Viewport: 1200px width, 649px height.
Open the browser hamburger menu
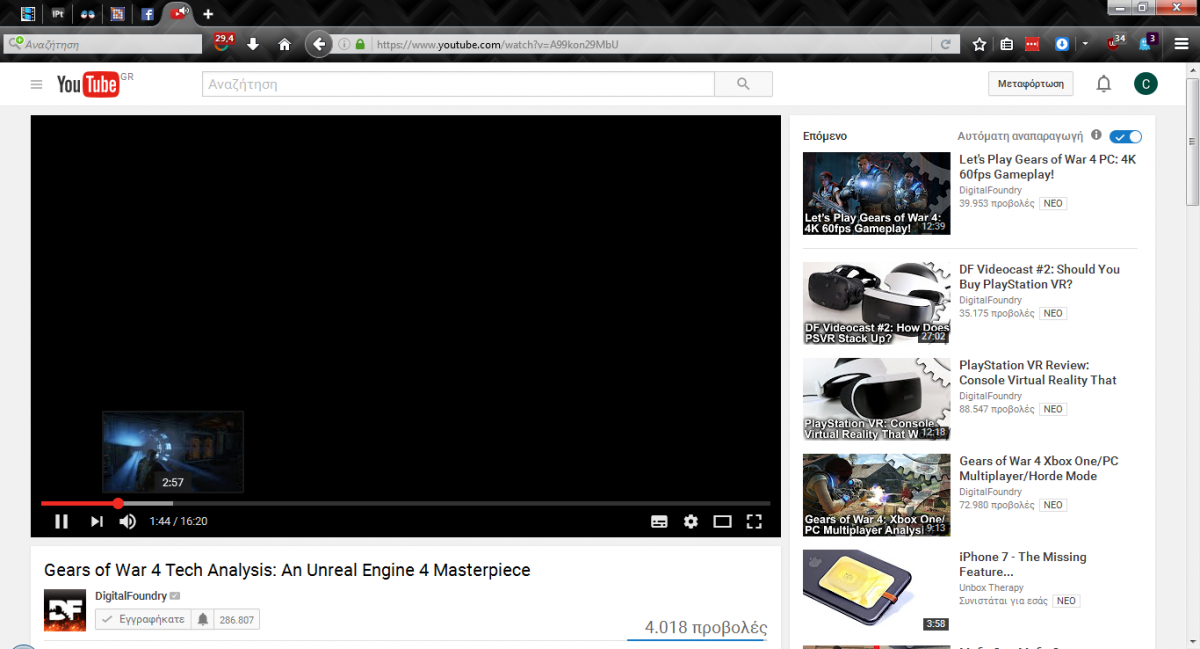tap(1181, 44)
